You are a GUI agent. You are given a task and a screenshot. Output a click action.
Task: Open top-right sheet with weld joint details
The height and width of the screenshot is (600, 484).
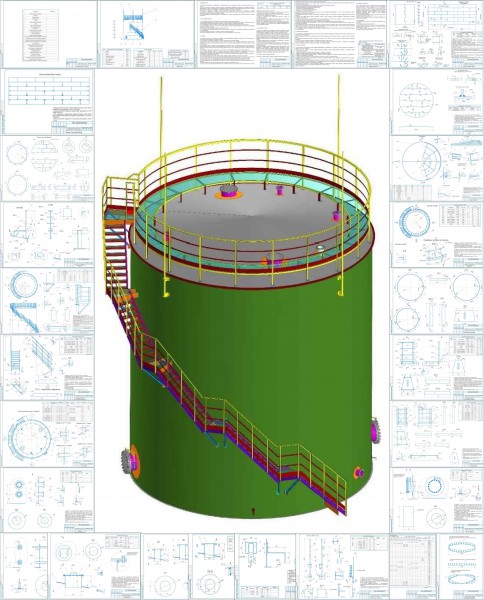coord(436,34)
